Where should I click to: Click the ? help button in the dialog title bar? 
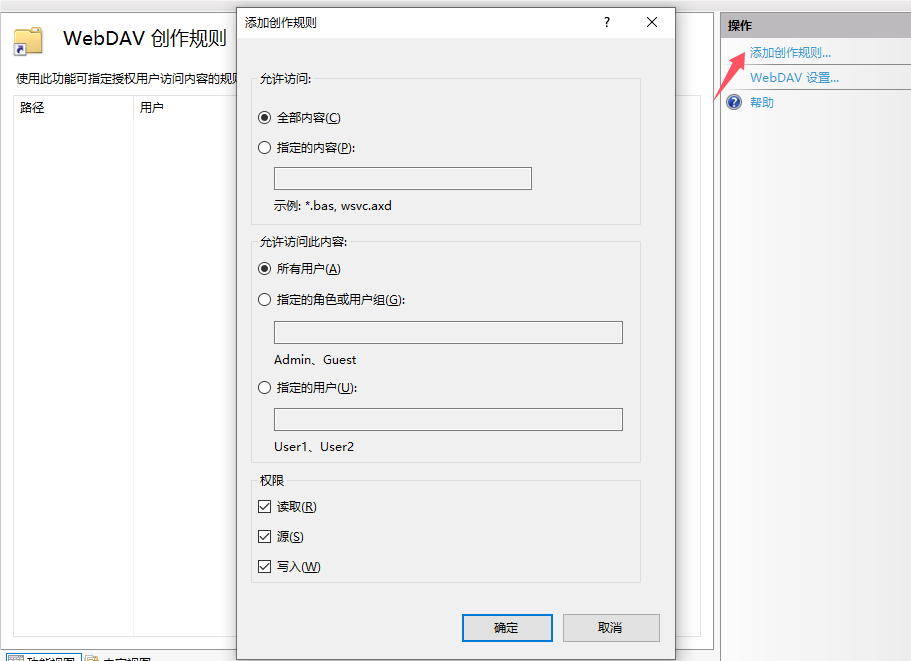[x=607, y=23]
